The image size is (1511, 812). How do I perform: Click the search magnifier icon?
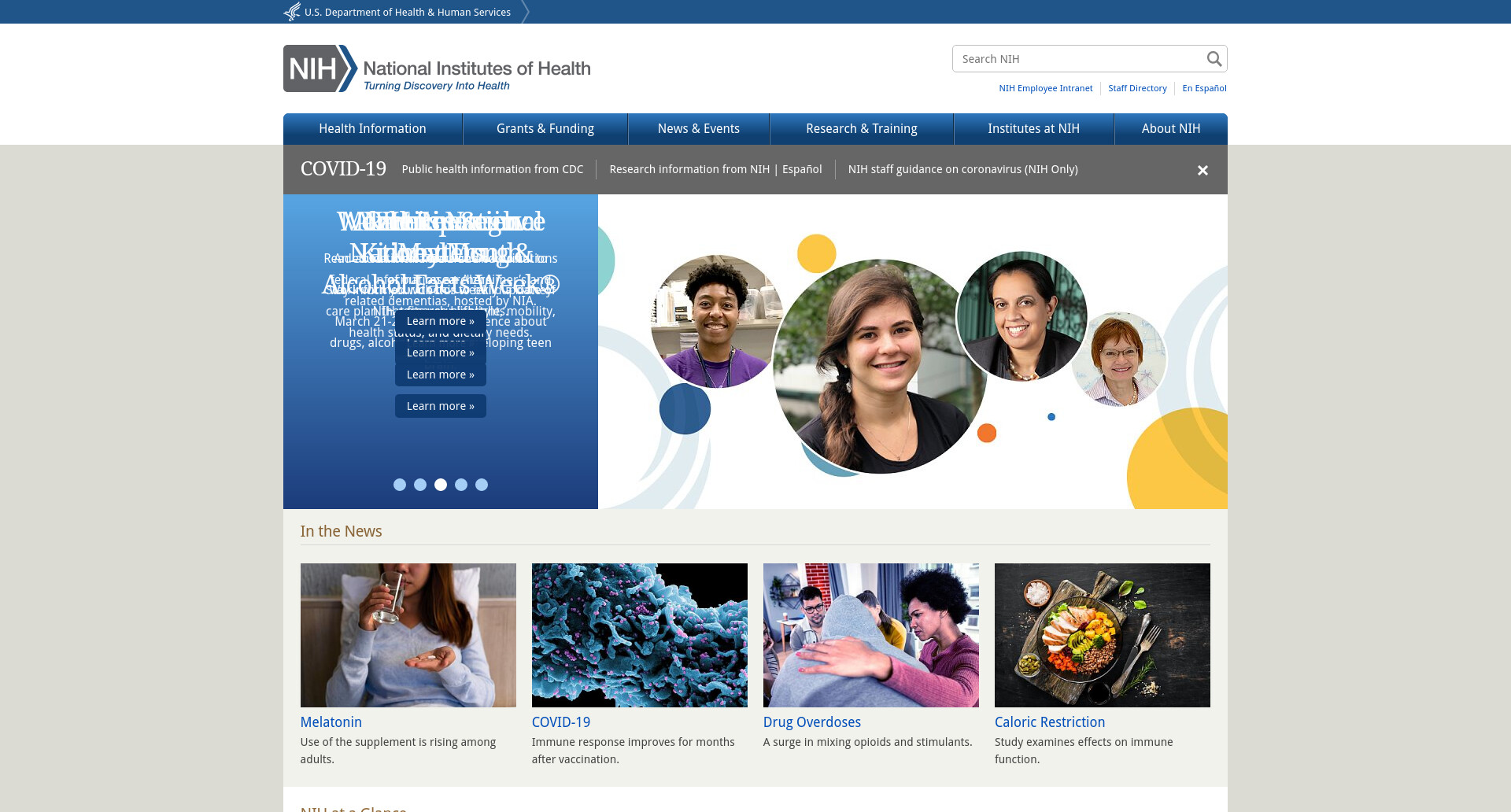[x=1214, y=59]
